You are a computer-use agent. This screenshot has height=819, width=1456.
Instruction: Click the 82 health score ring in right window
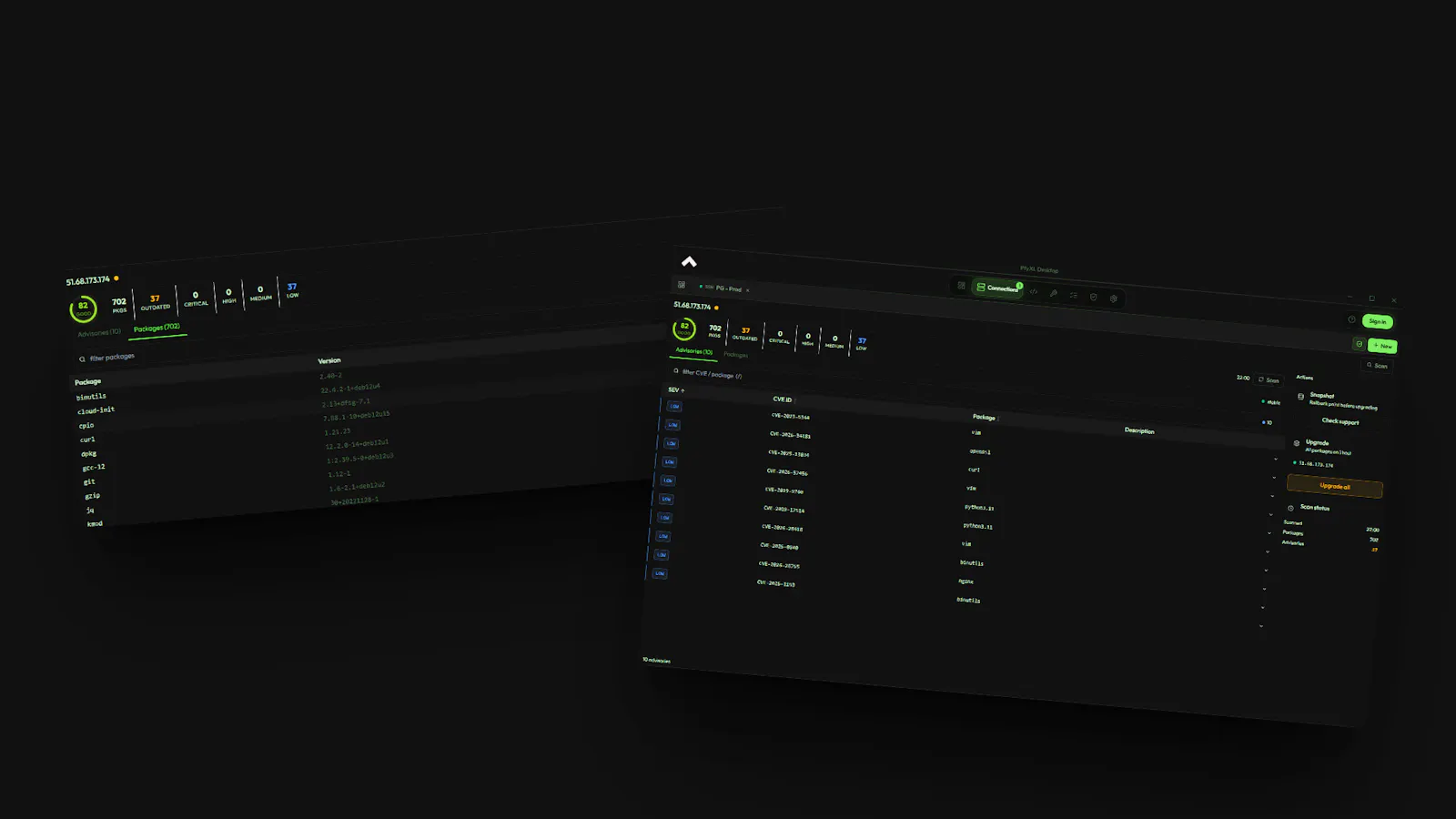click(684, 329)
